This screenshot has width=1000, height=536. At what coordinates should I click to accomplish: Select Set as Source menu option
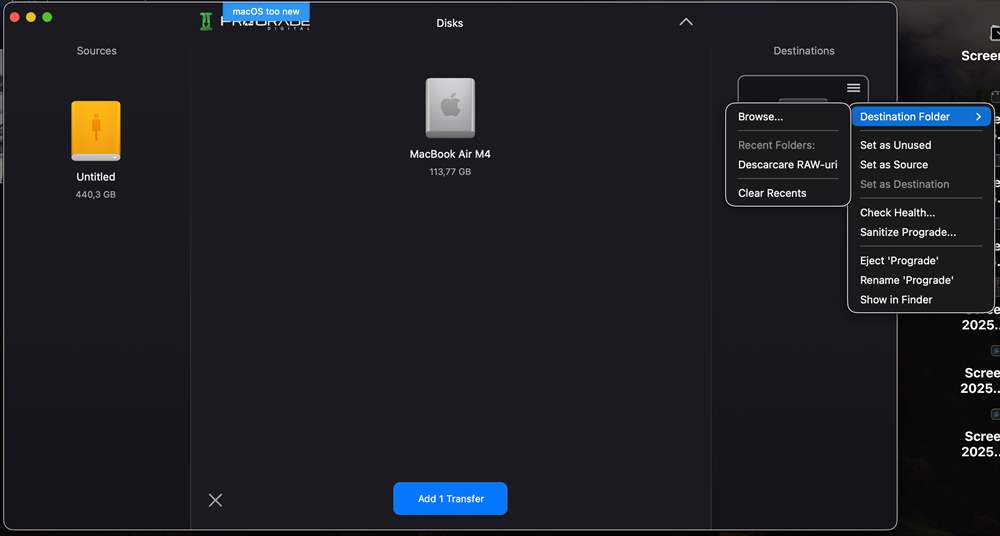coord(893,165)
